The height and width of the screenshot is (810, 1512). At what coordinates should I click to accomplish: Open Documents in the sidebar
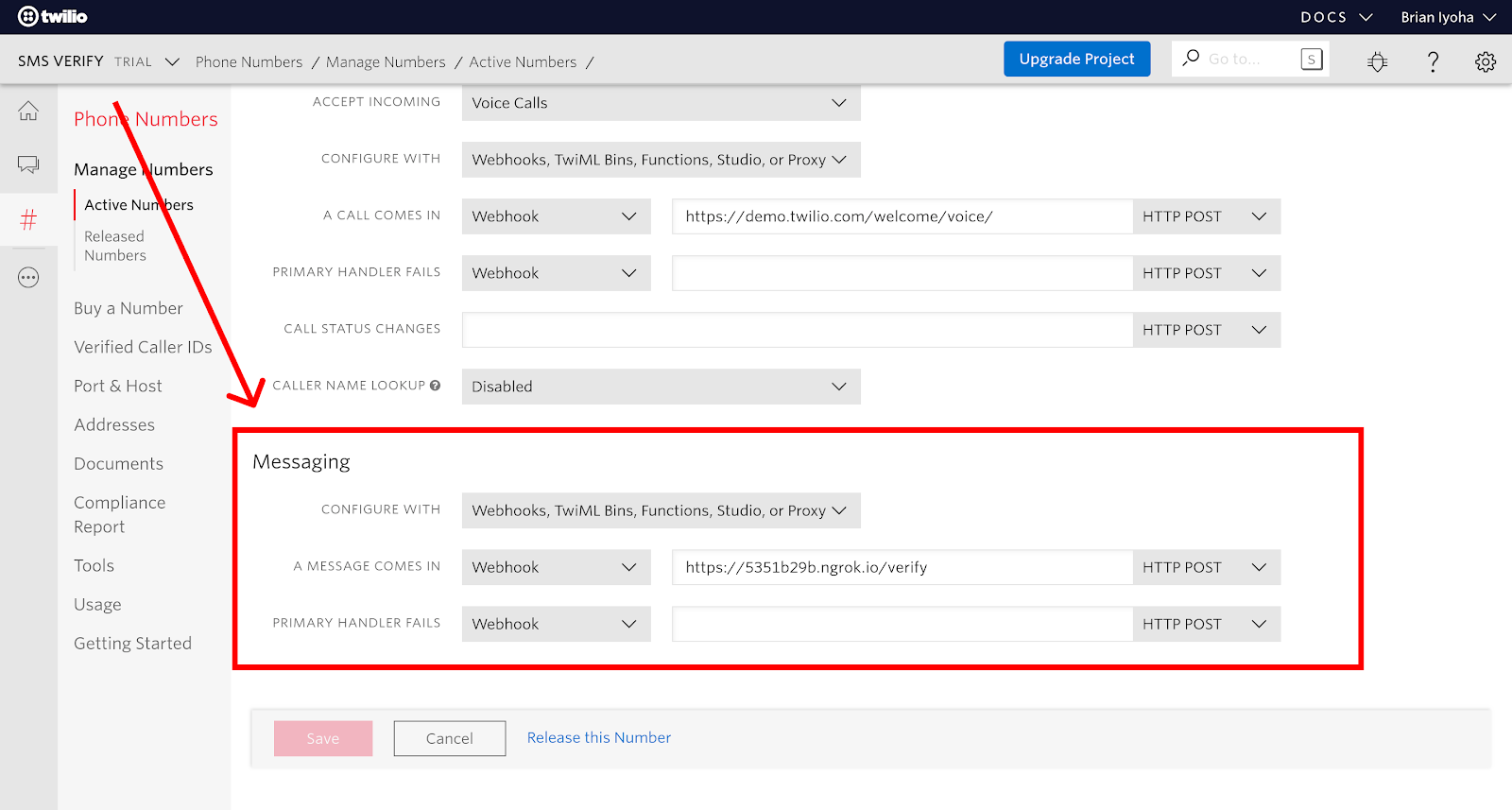coord(118,463)
